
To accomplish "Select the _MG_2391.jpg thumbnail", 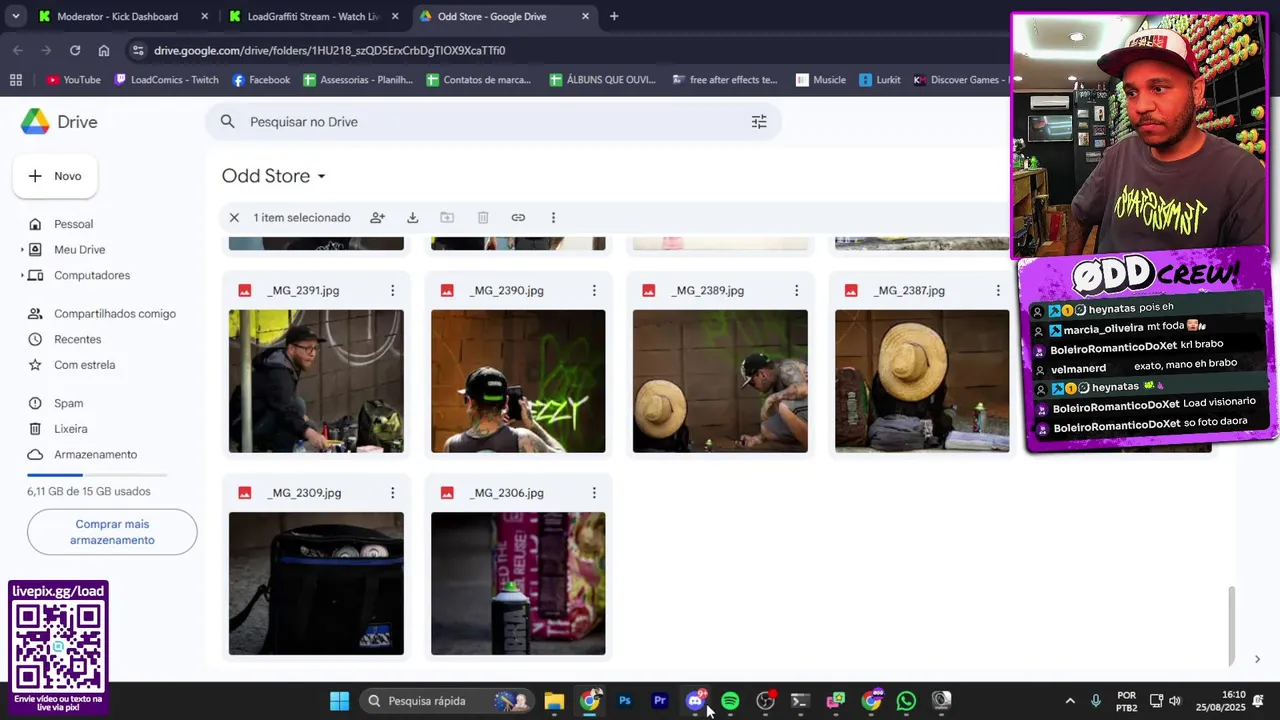I will coord(316,381).
